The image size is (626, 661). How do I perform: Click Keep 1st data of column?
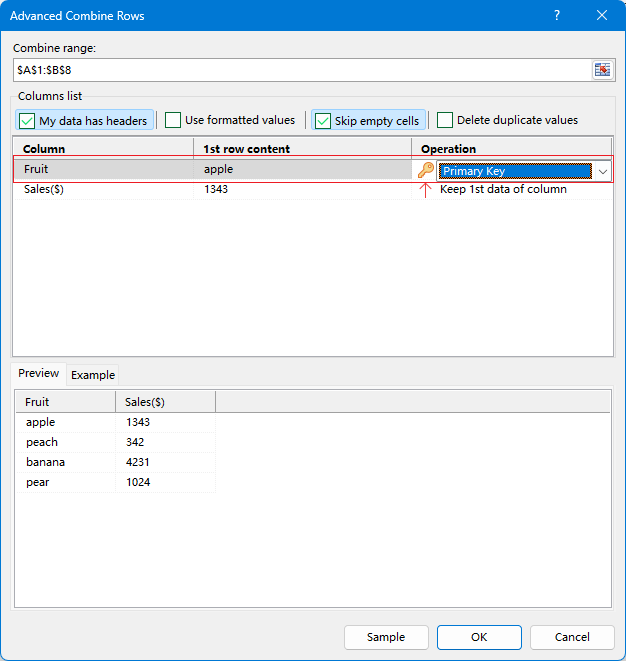point(503,189)
